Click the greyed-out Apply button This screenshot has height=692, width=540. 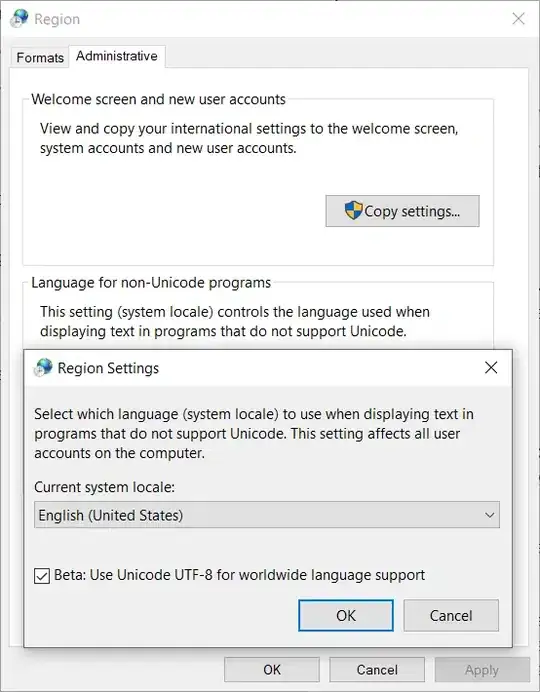tap(482, 670)
